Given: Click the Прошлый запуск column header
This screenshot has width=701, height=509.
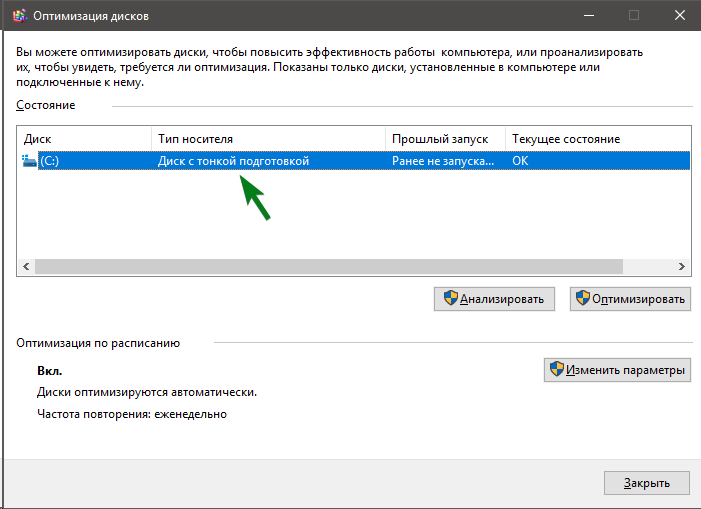Looking at the screenshot, I should [x=444, y=139].
